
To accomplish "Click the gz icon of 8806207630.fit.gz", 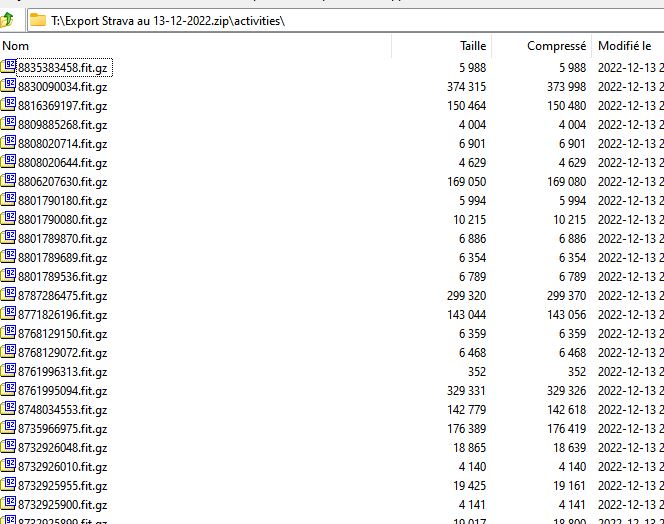I will (8, 181).
